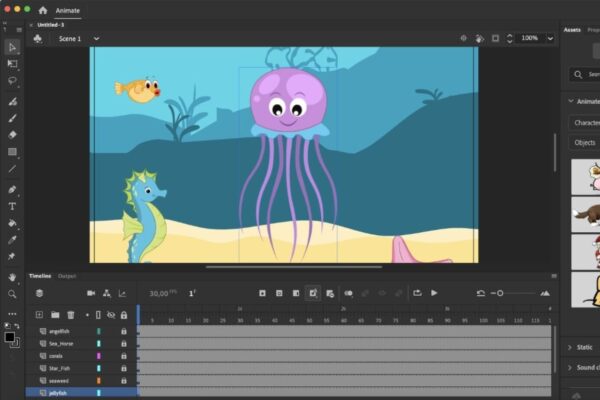Click the black stroke color swatch

(9, 337)
